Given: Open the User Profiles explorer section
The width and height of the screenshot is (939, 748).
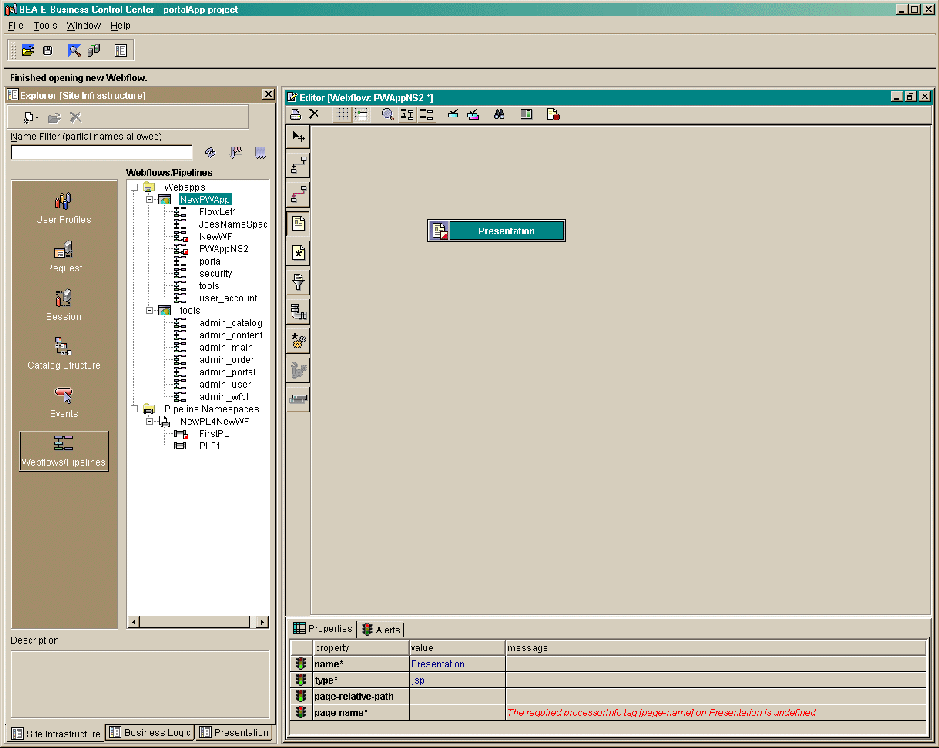Looking at the screenshot, I should [63, 208].
